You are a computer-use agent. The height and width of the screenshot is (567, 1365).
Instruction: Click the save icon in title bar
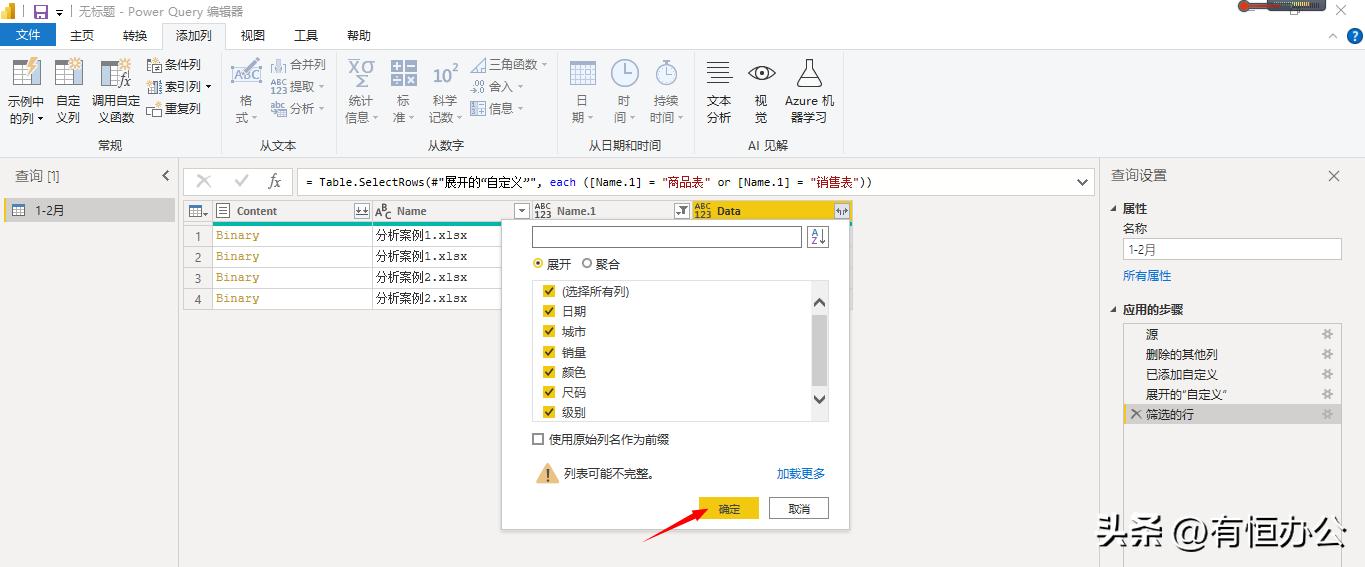[x=40, y=11]
